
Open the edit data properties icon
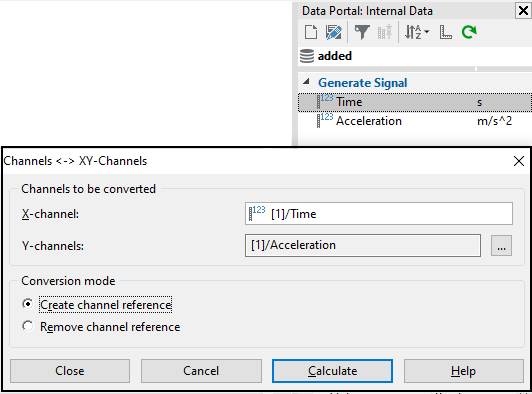334,32
